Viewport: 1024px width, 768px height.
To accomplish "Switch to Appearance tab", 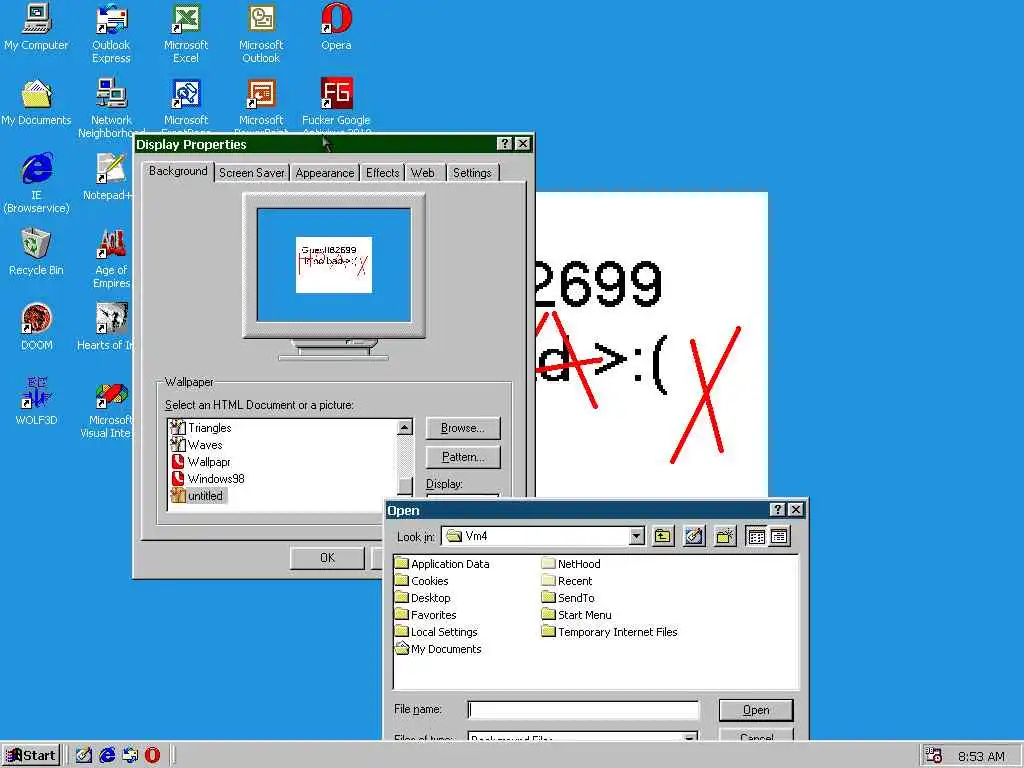I will click(x=325, y=173).
